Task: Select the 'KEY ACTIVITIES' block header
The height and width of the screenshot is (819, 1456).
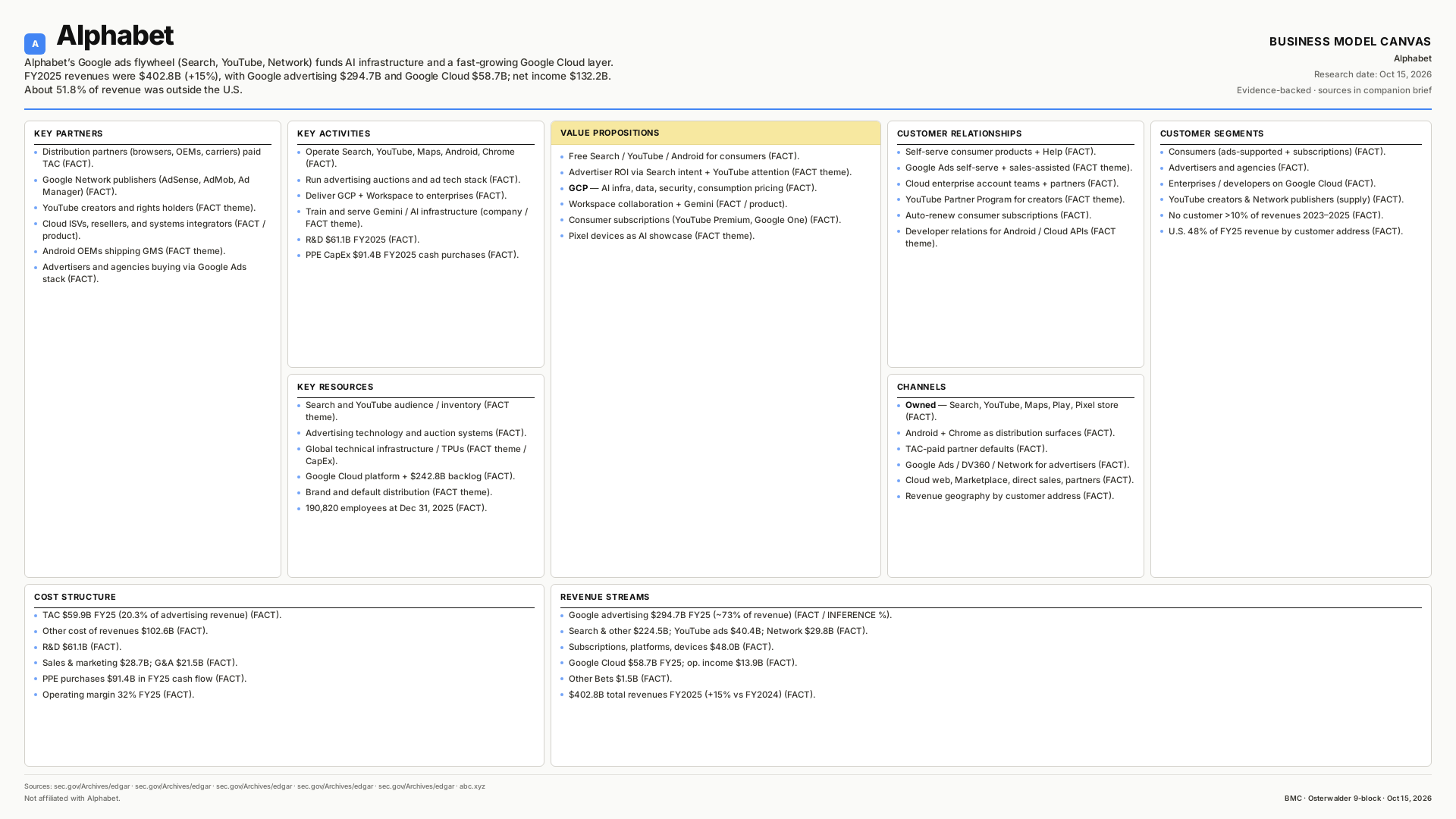Action: coord(334,133)
